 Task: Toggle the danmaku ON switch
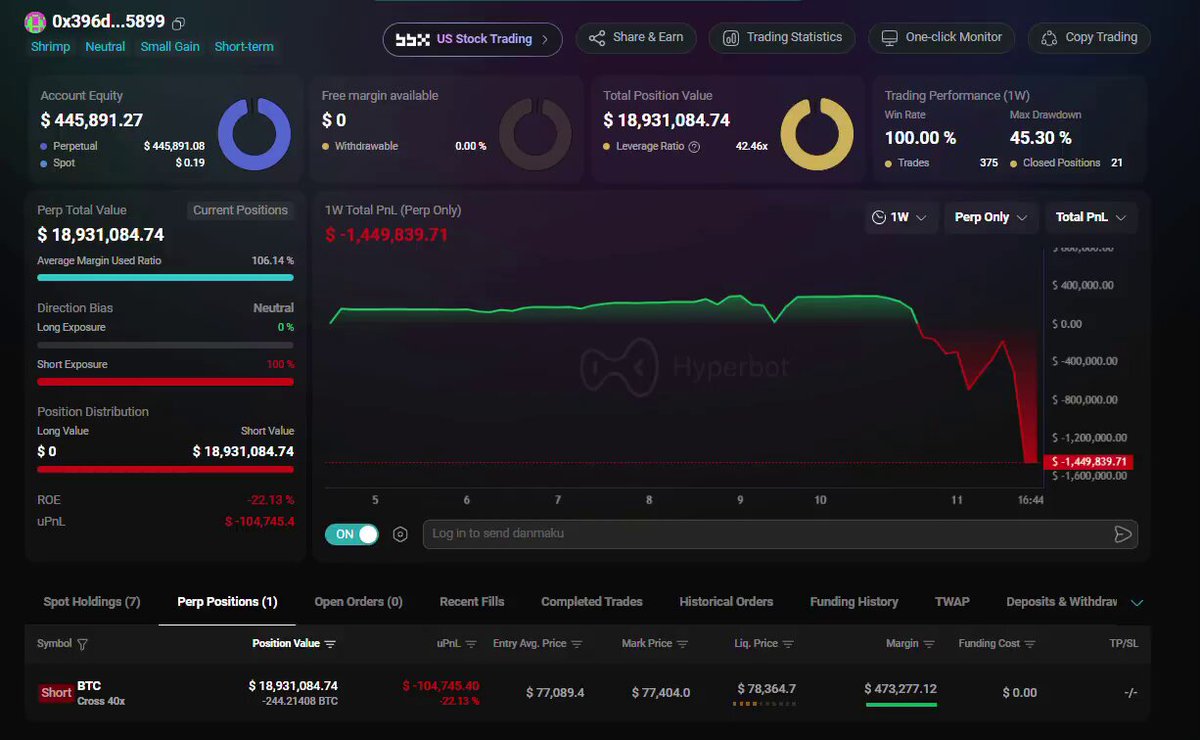tap(352, 534)
